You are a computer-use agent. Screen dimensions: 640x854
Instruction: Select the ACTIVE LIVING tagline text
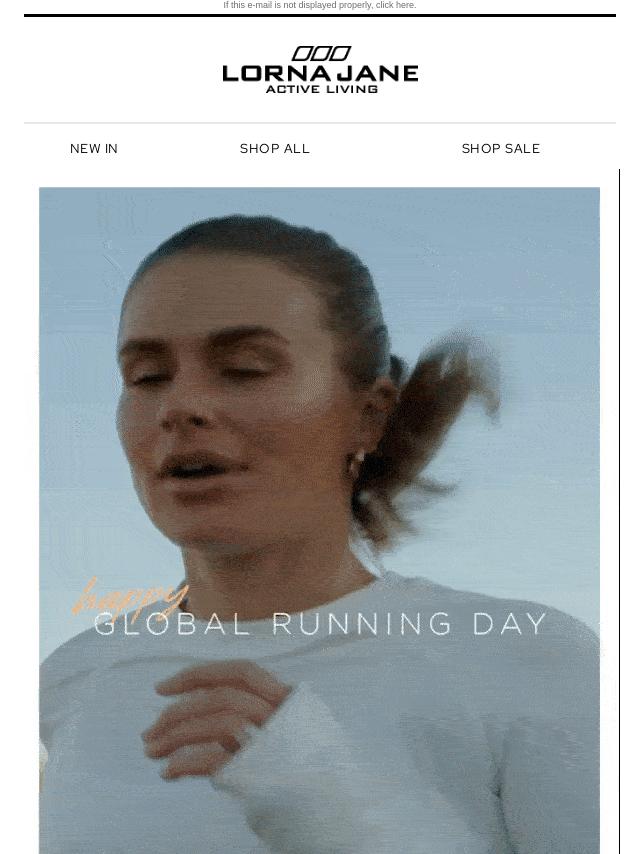(321, 89)
